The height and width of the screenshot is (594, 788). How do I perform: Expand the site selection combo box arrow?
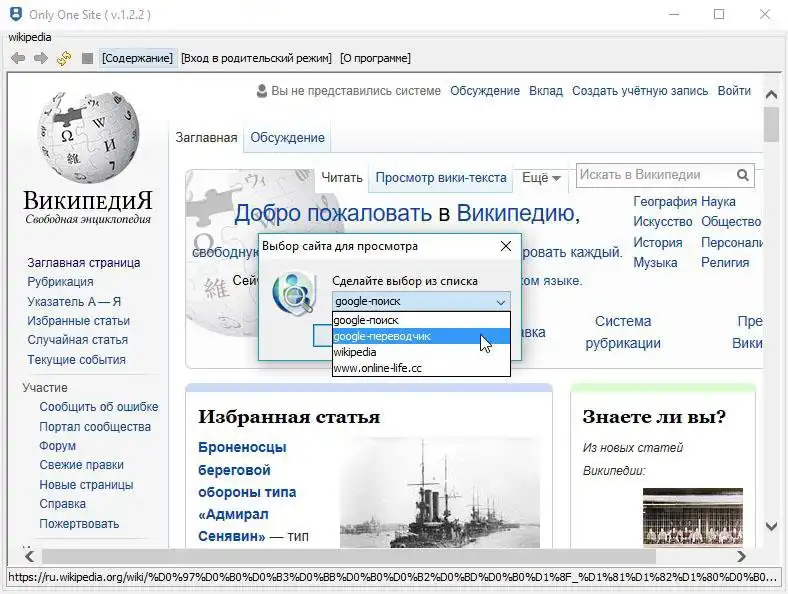501,302
